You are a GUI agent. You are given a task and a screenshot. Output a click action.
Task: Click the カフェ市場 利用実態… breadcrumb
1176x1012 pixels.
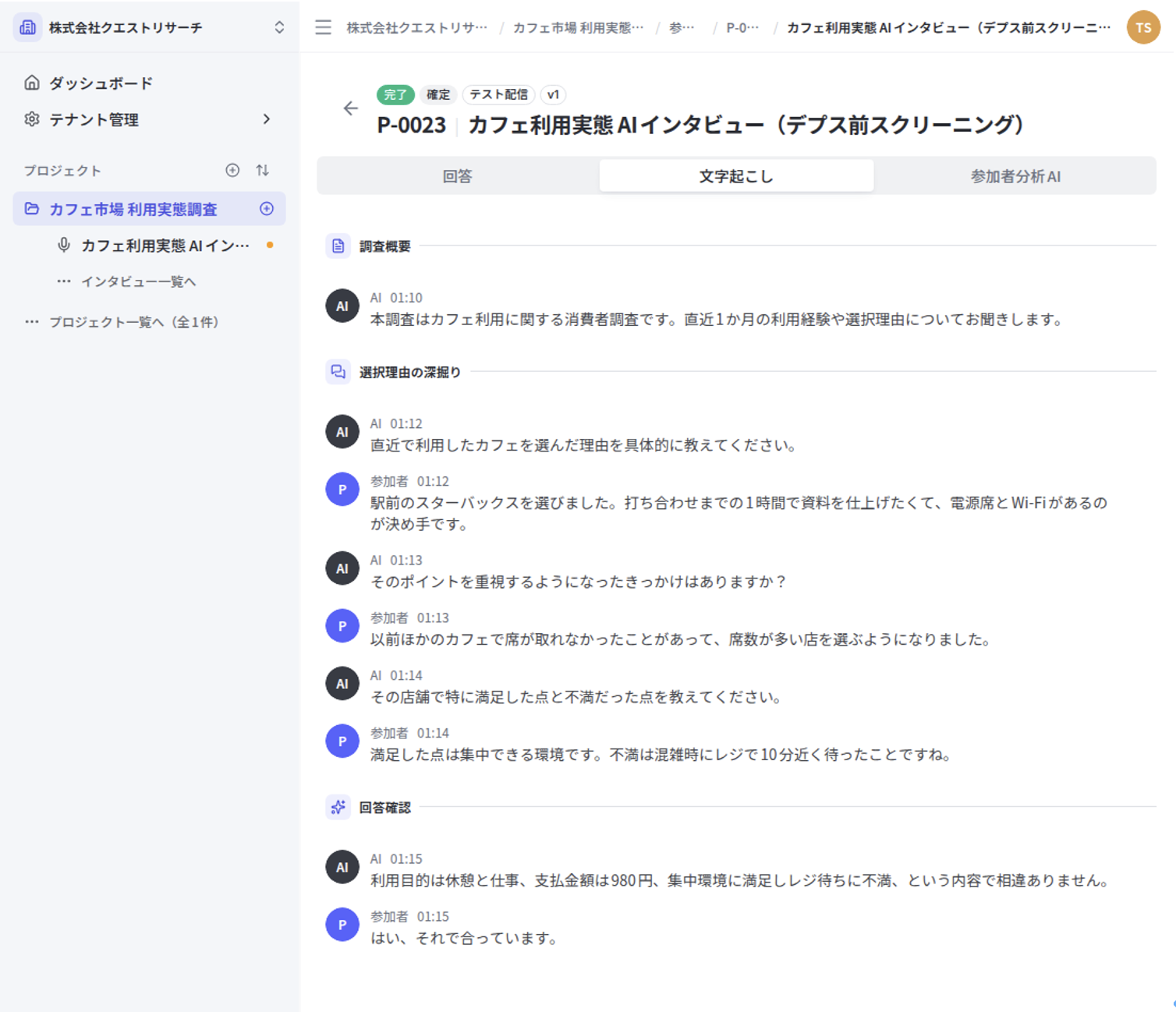coord(579,28)
